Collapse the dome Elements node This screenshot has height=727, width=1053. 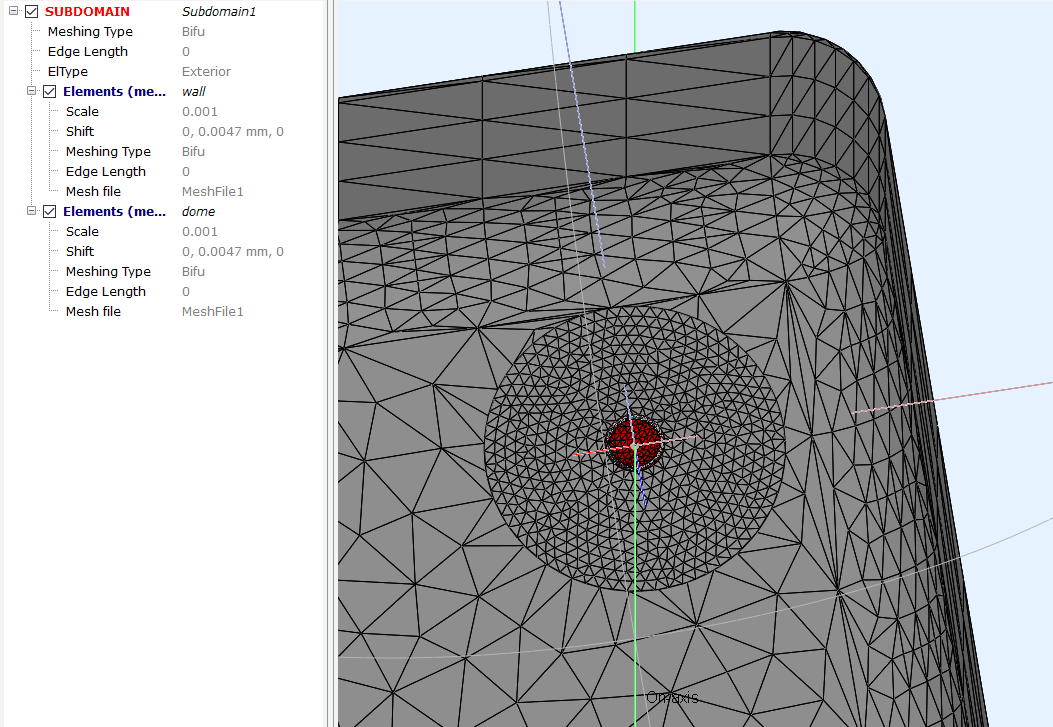pos(31,211)
